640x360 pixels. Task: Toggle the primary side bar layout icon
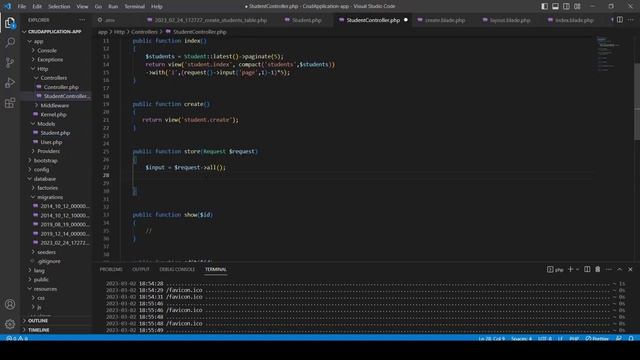point(544,6)
